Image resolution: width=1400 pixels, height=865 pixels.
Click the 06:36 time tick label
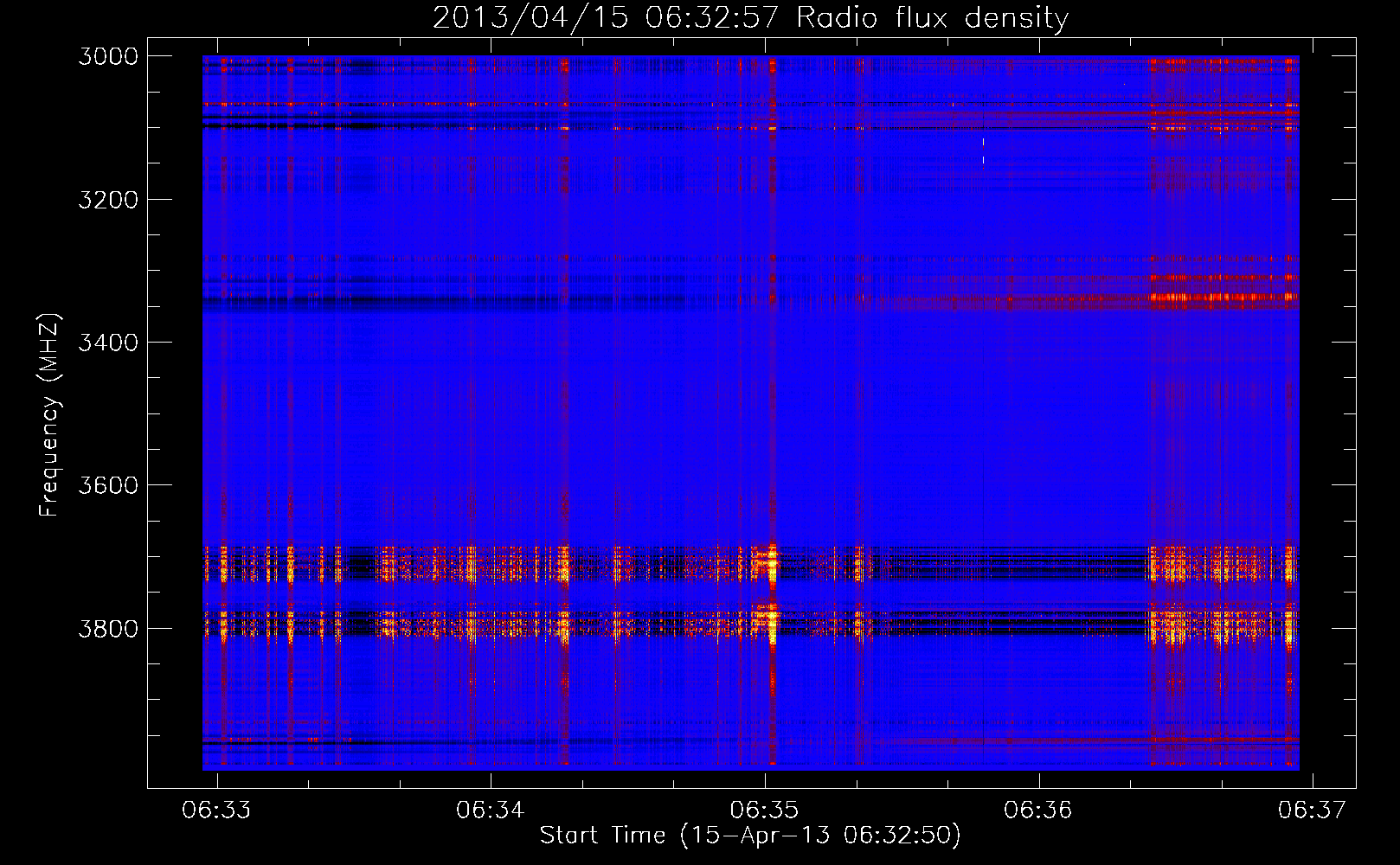(x=1038, y=810)
